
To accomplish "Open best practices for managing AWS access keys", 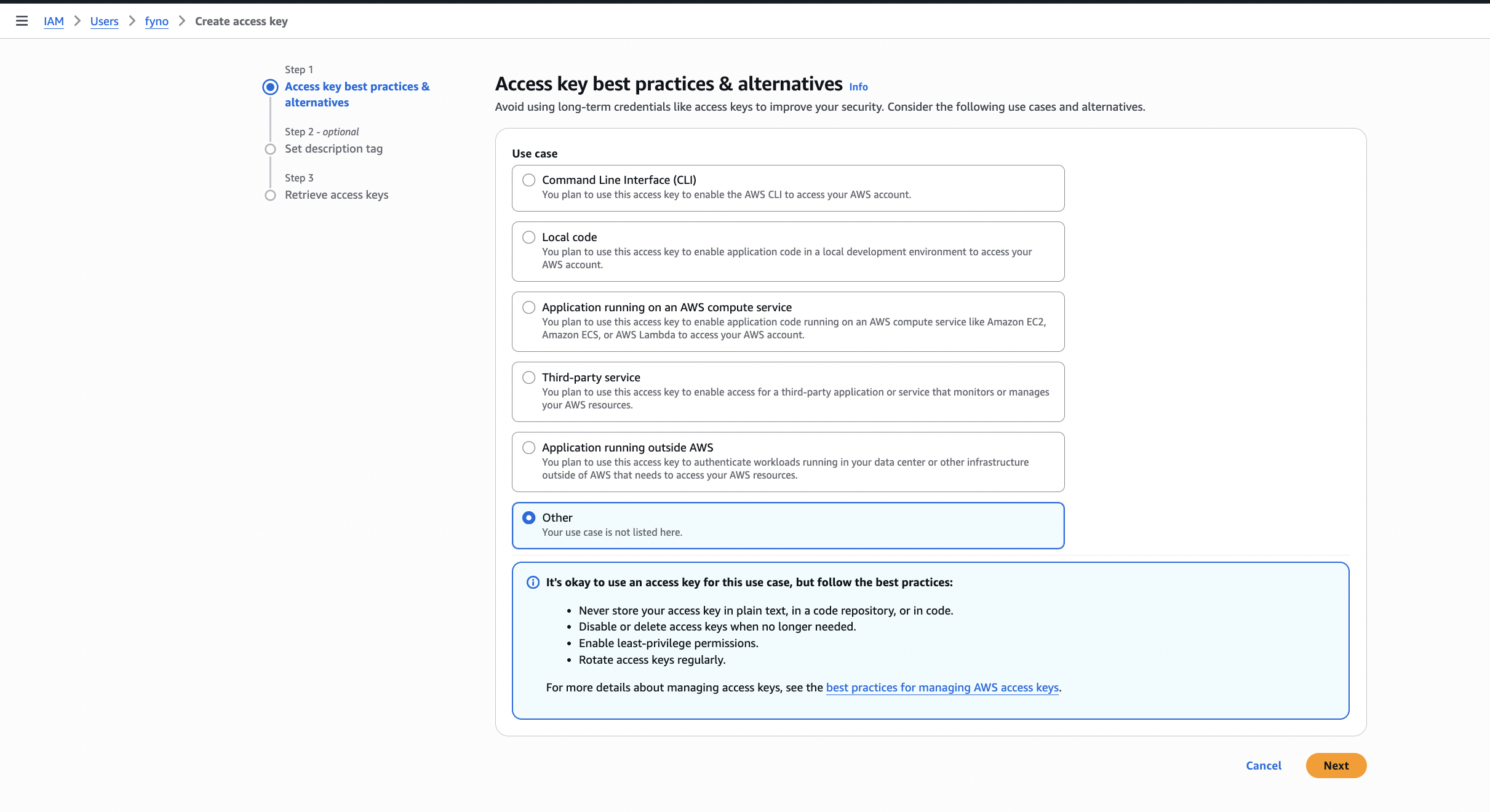I will pos(942,687).
